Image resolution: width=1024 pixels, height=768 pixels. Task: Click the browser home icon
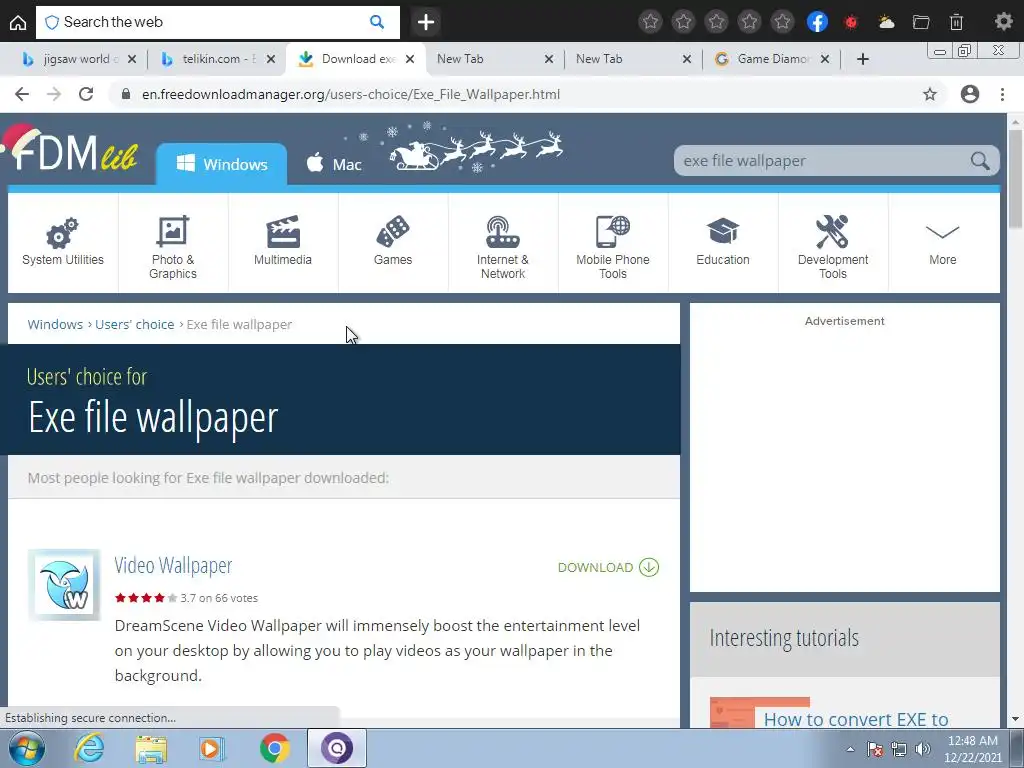[18, 22]
